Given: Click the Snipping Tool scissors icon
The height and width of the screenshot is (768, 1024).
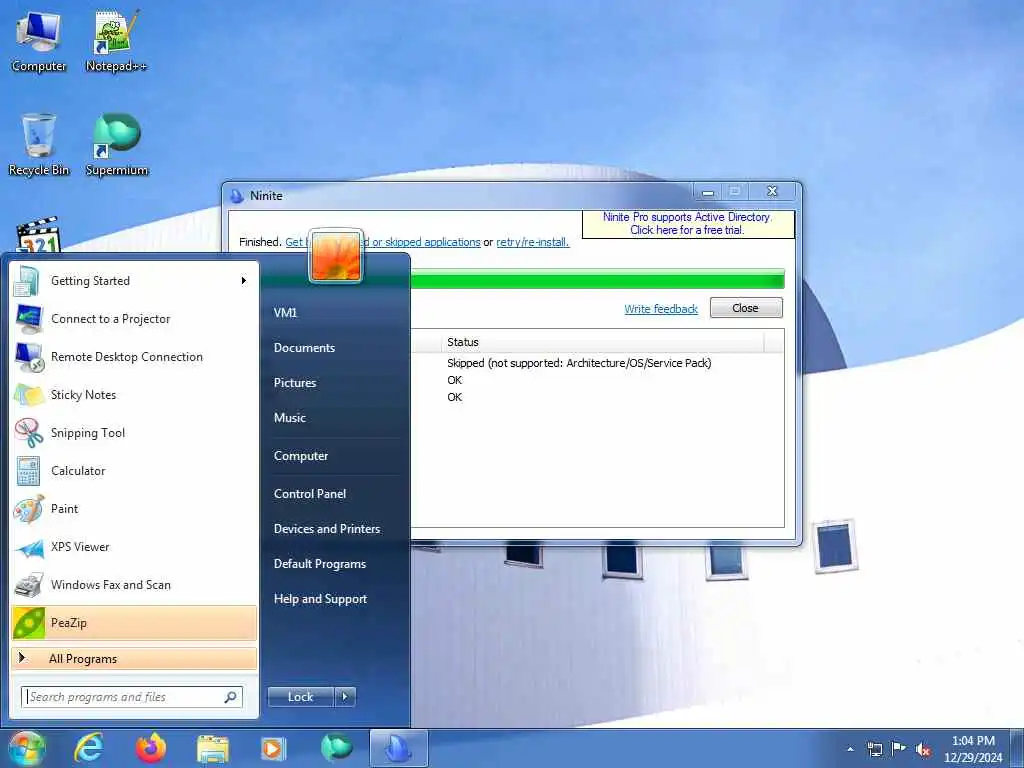Looking at the screenshot, I should pyautogui.click(x=29, y=433).
